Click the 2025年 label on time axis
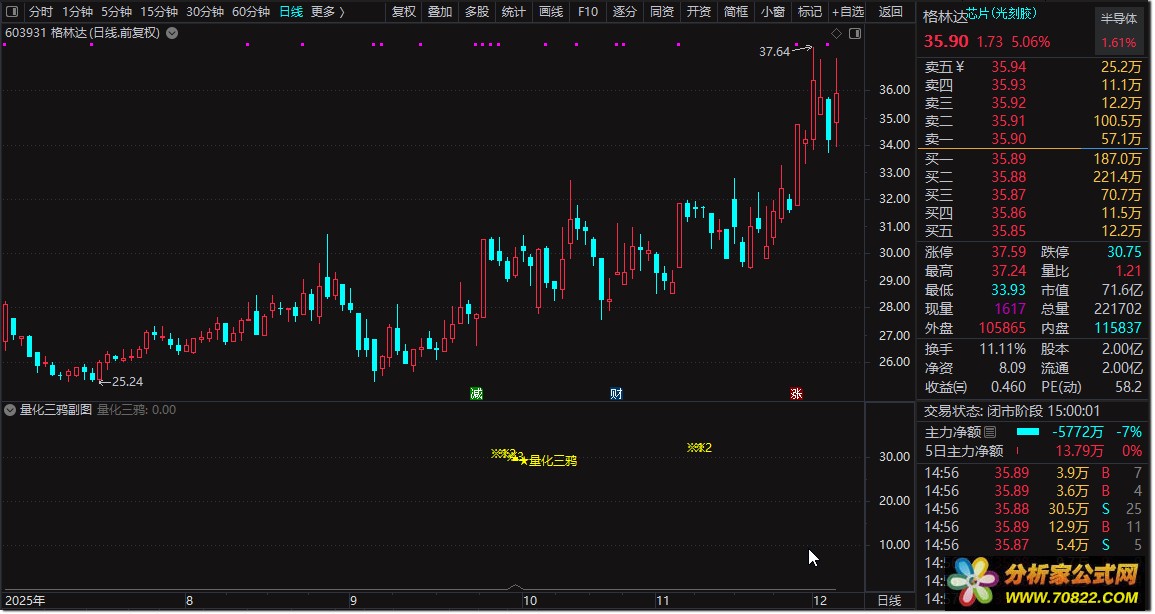The width and height of the screenshot is (1155, 614). (25, 601)
